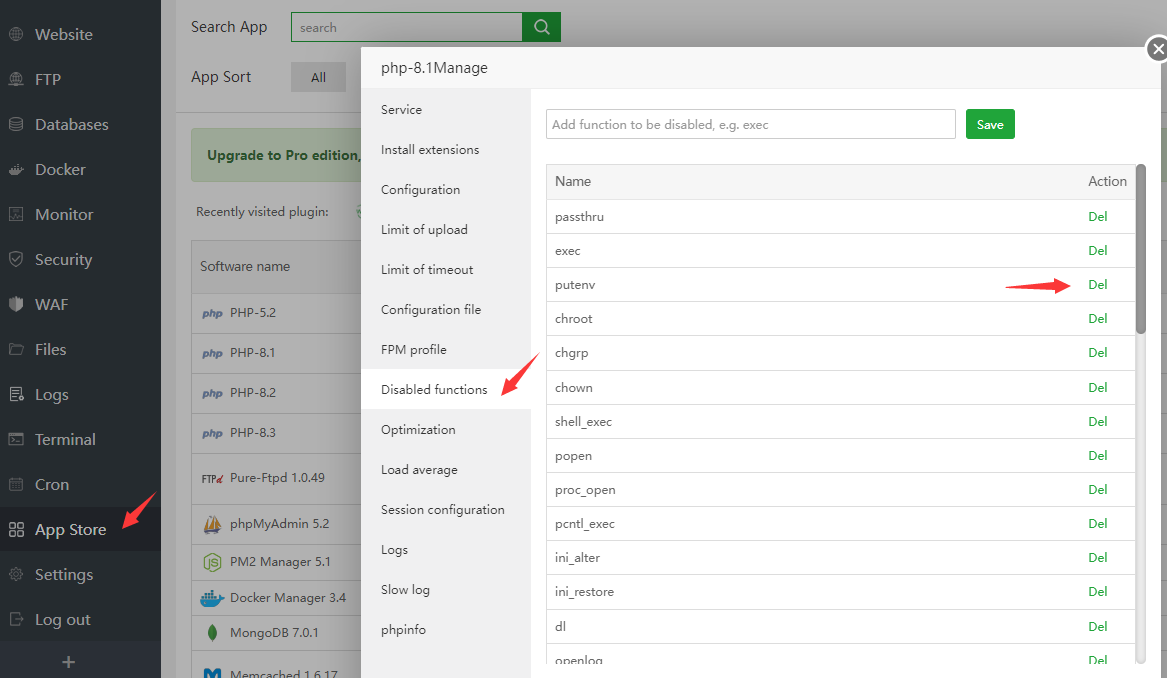The height and width of the screenshot is (678, 1167).
Task: Click the Files folder icon in sidebar
Action: click(x=16, y=349)
